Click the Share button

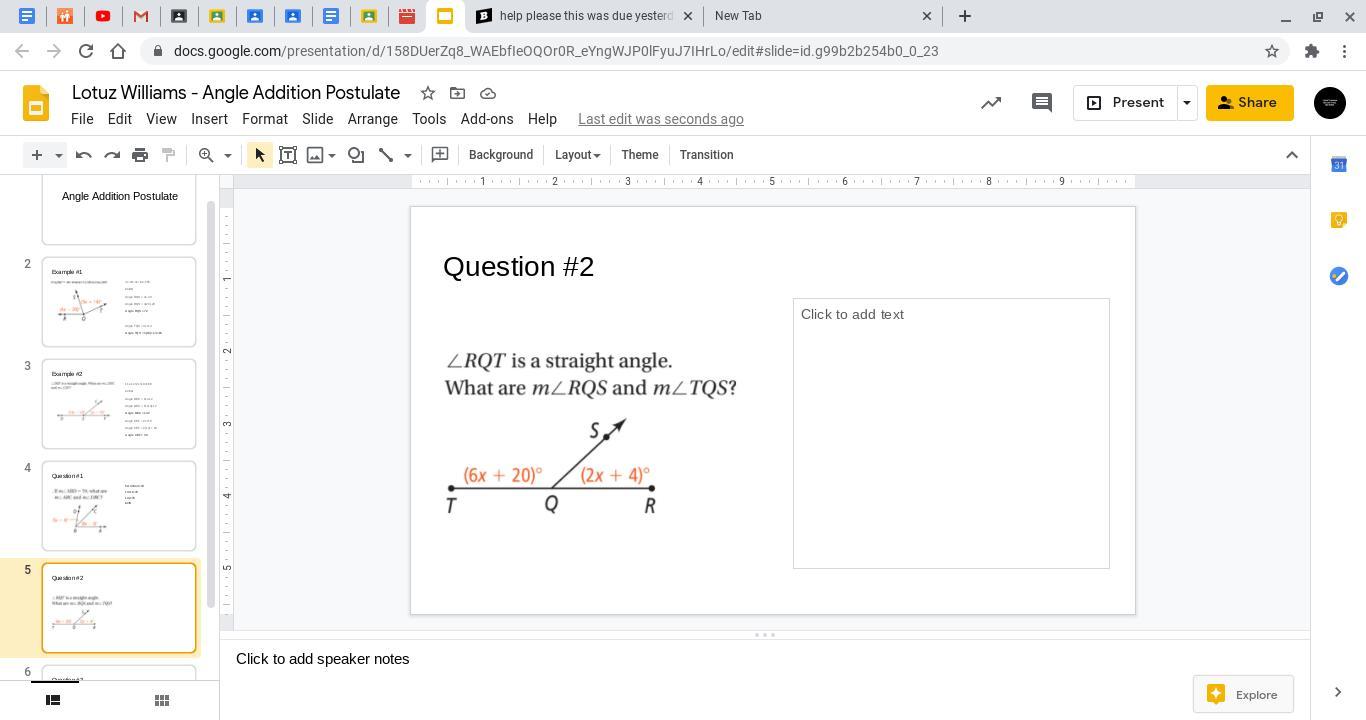[1249, 103]
